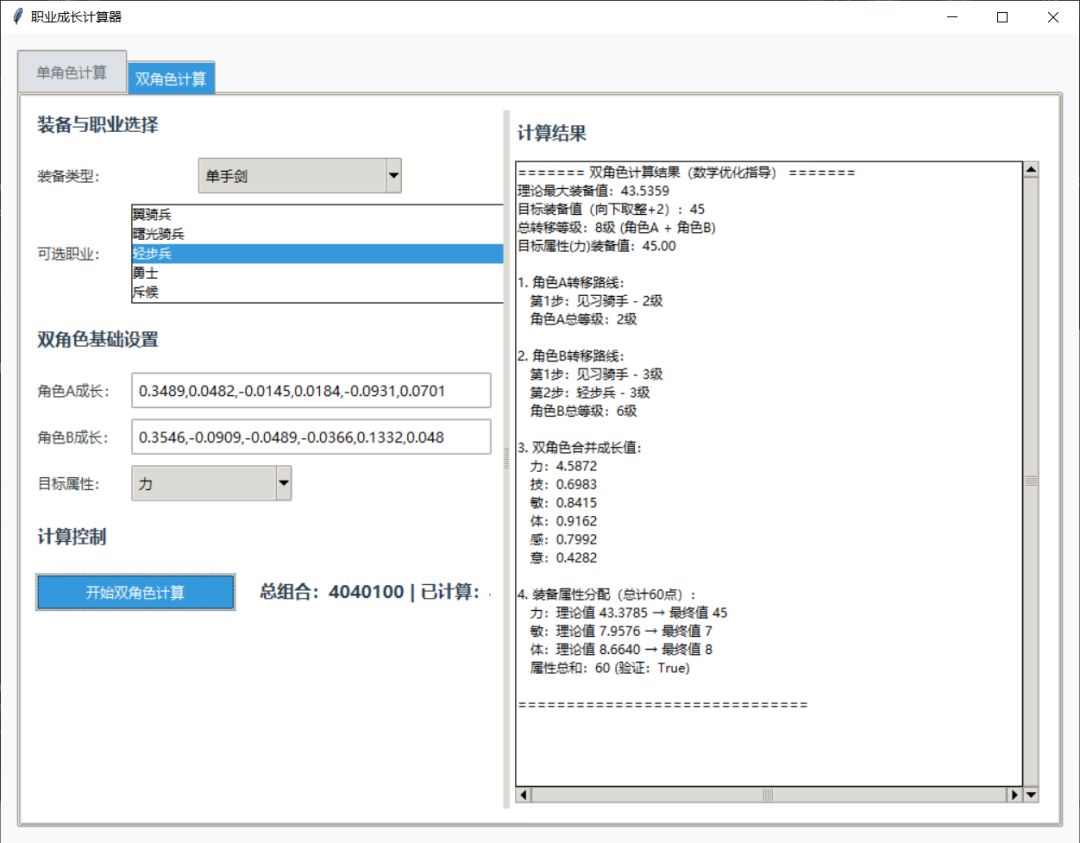The height and width of the screenshot is (843, 1080).
Task: Click the arrow of the 装备类型 combobox
Action: (x=393, y=176)
